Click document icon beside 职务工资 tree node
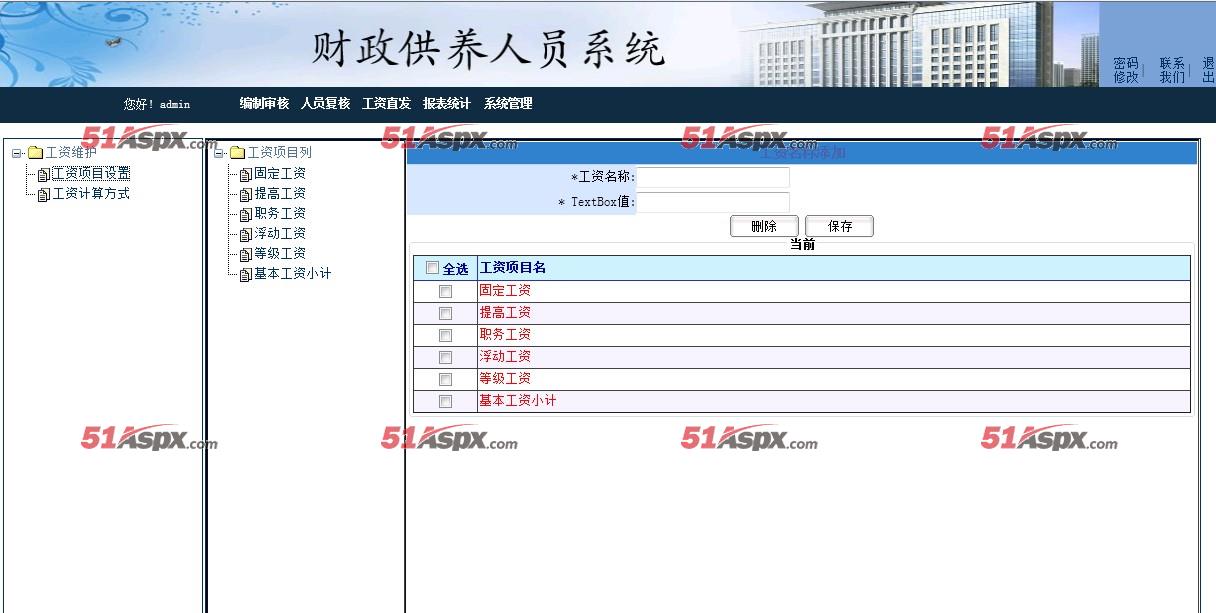Image resolution: width=1216 pixels, height=613 pixels. (246, 214)
